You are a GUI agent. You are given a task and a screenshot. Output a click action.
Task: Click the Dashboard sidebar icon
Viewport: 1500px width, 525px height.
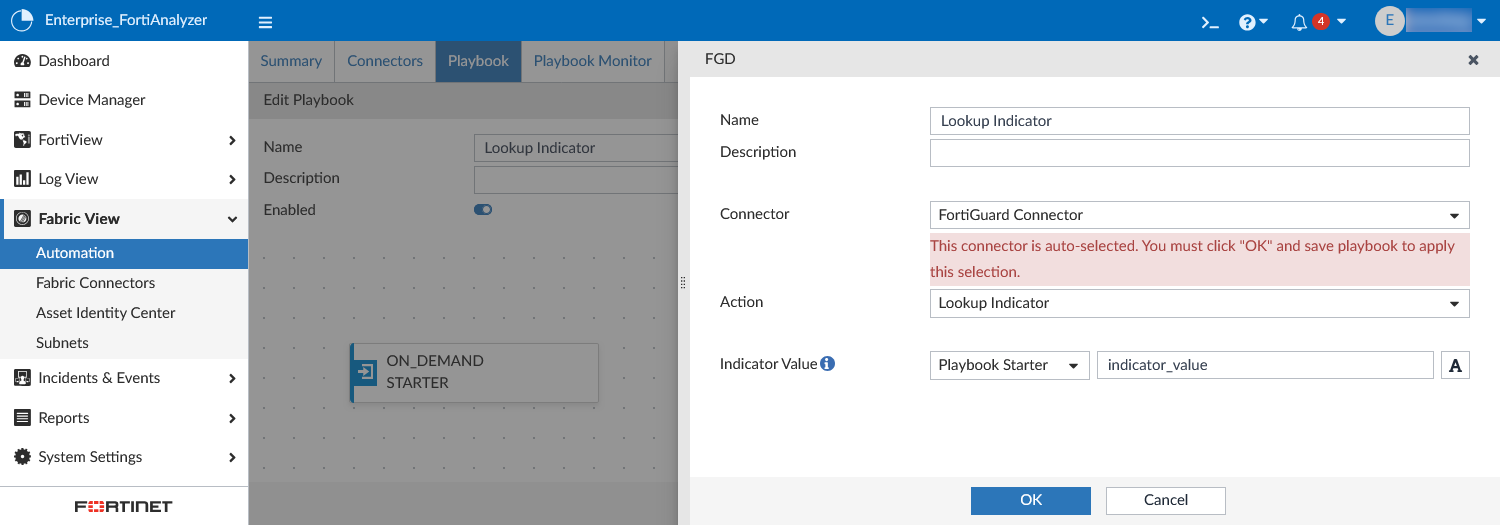click(x=22, y=61)
